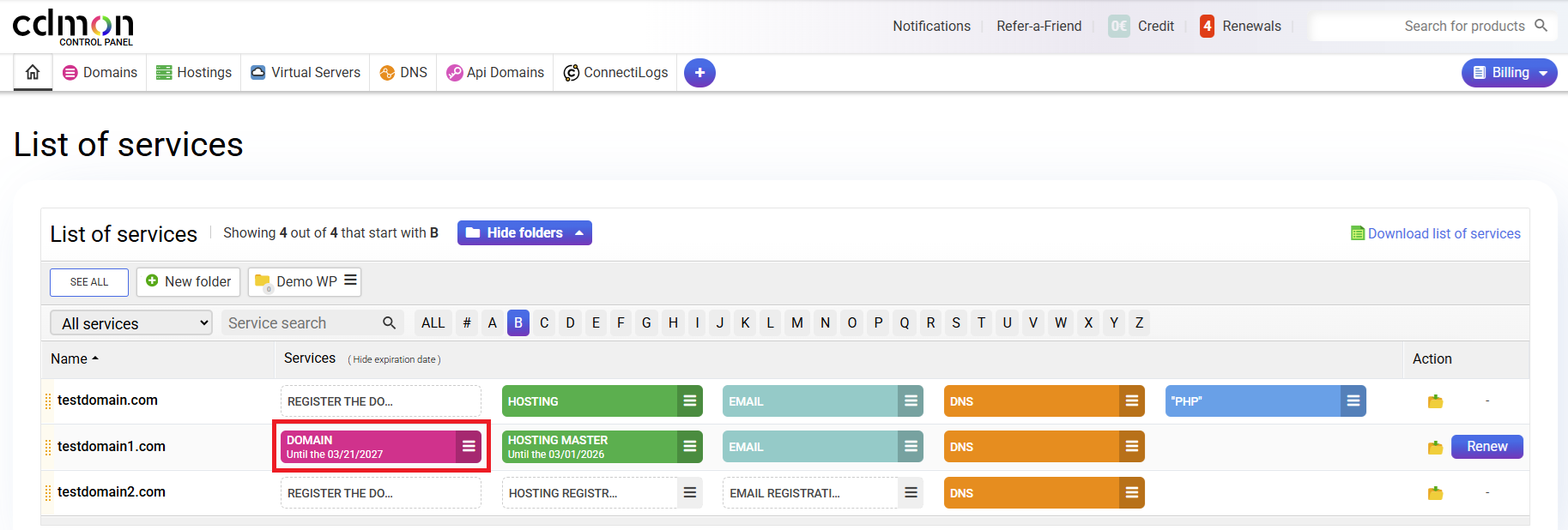Click the magnifier icon in Service search
The image size is (1568, 530).
389,322
